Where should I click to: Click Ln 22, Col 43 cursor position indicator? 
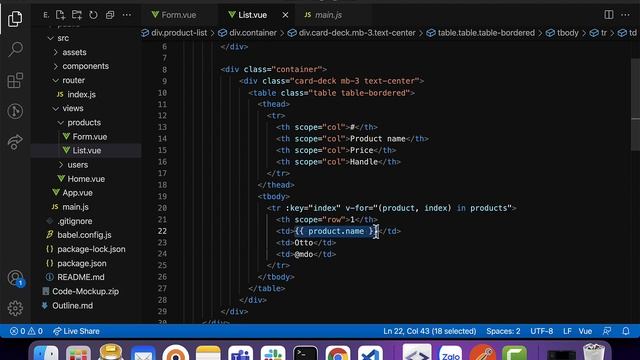pos(429,331)
